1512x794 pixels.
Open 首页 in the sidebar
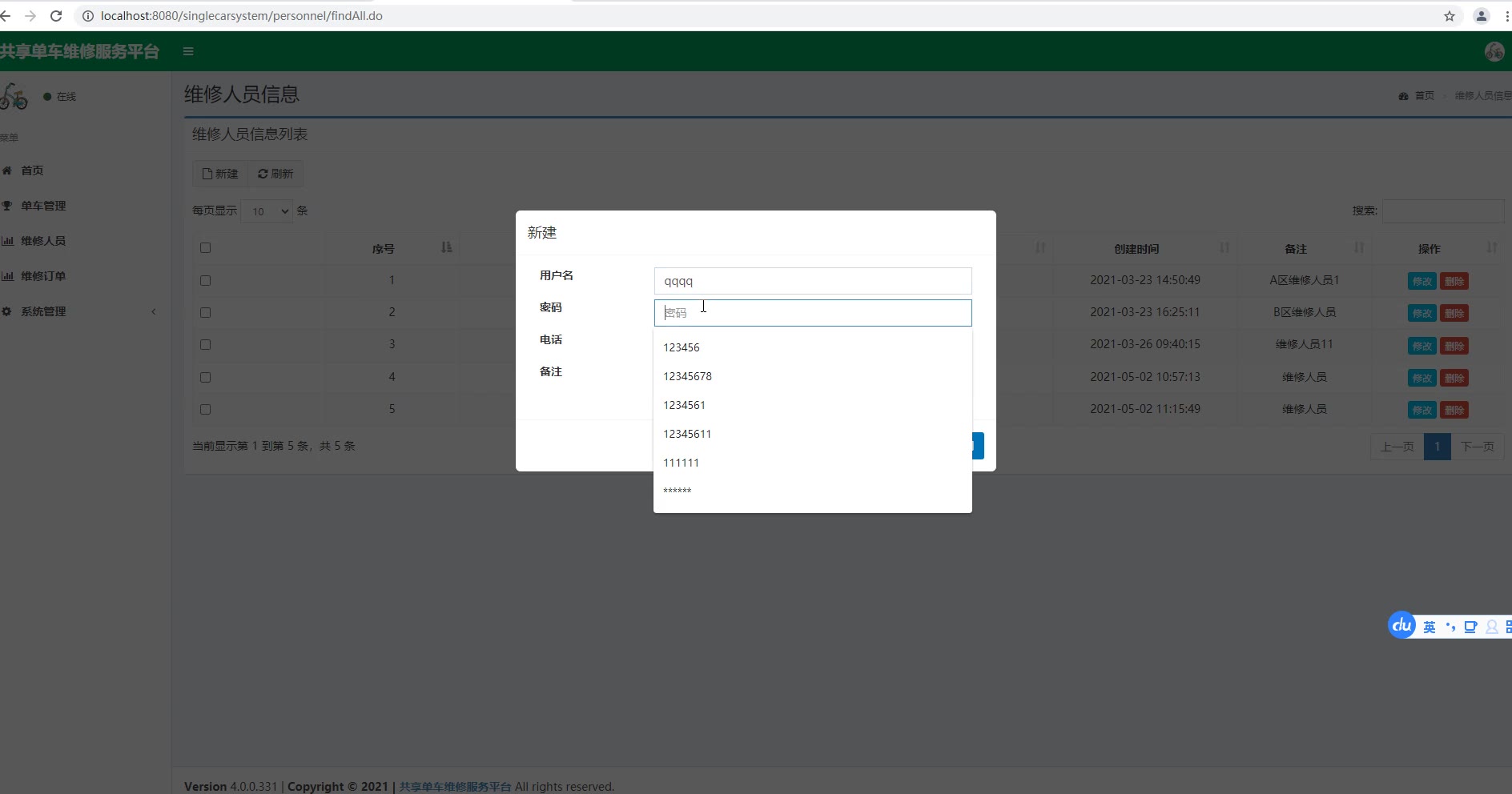(32, 170)
